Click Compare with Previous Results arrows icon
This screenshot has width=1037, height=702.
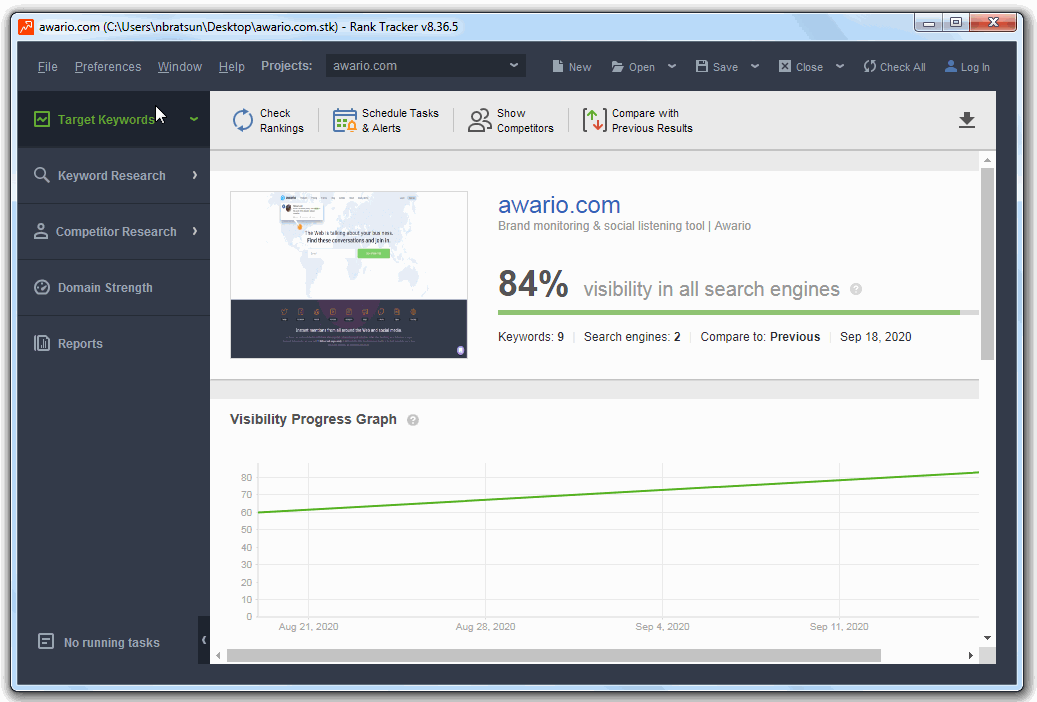[594, 120]
